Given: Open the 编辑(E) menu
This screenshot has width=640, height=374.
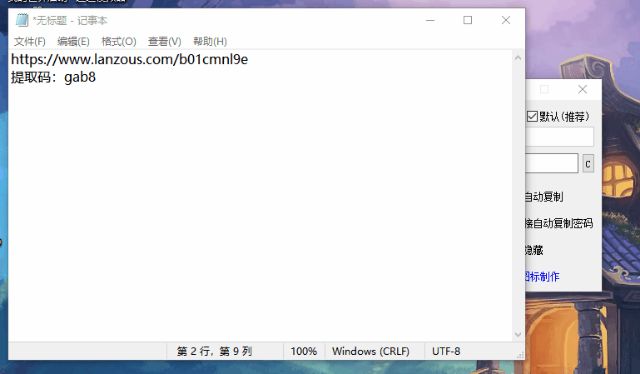Looking at the screenshot, I should point(73,41).
